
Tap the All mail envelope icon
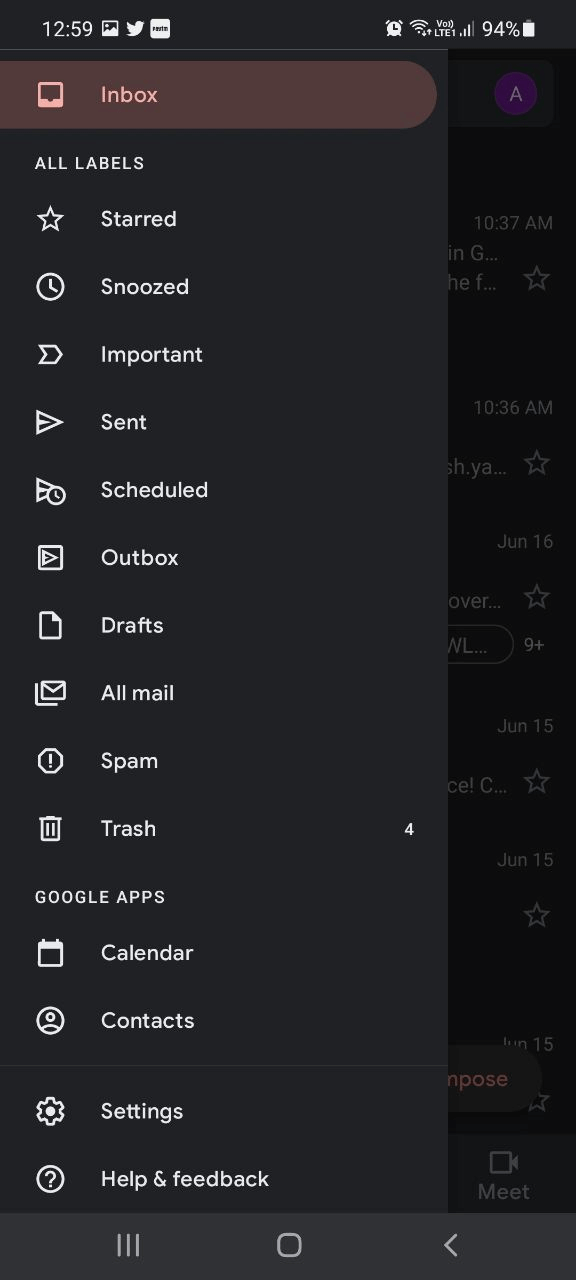[x=50, y=693]
